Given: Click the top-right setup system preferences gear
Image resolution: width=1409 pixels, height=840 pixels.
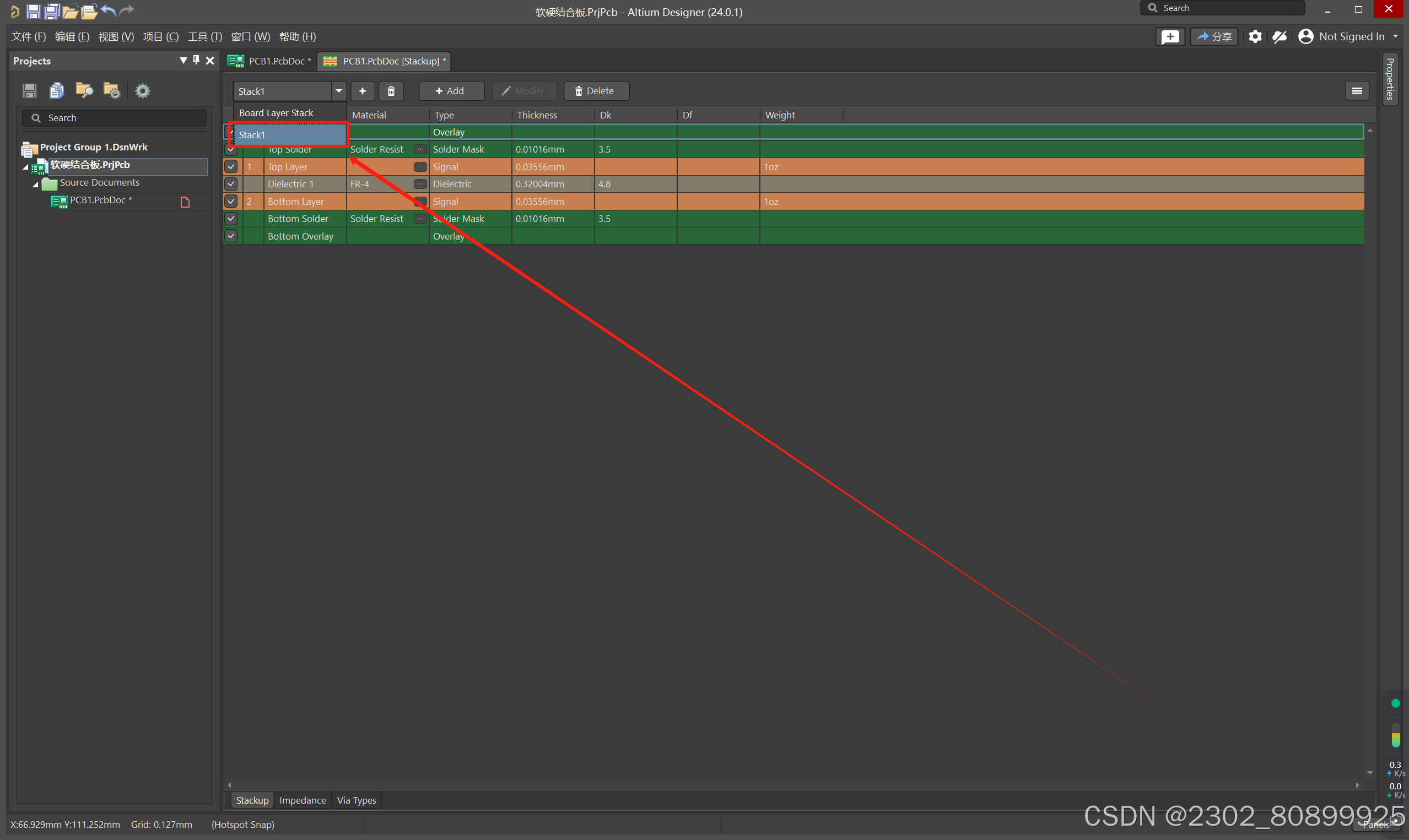Looking at the screenshot, I should click(1255, 37).
